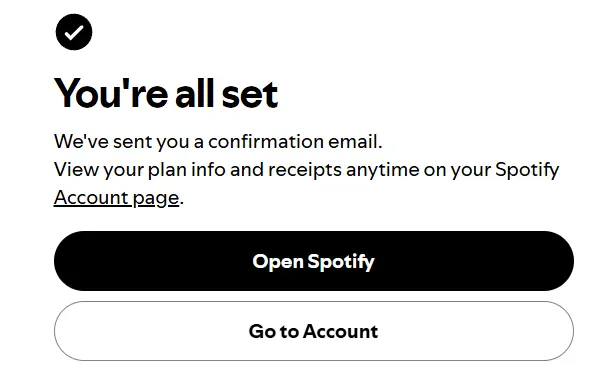The image size is (602, 391).
Task: Click the word "confirmation" in the first sentence
Action: click(x=266, y=141)
